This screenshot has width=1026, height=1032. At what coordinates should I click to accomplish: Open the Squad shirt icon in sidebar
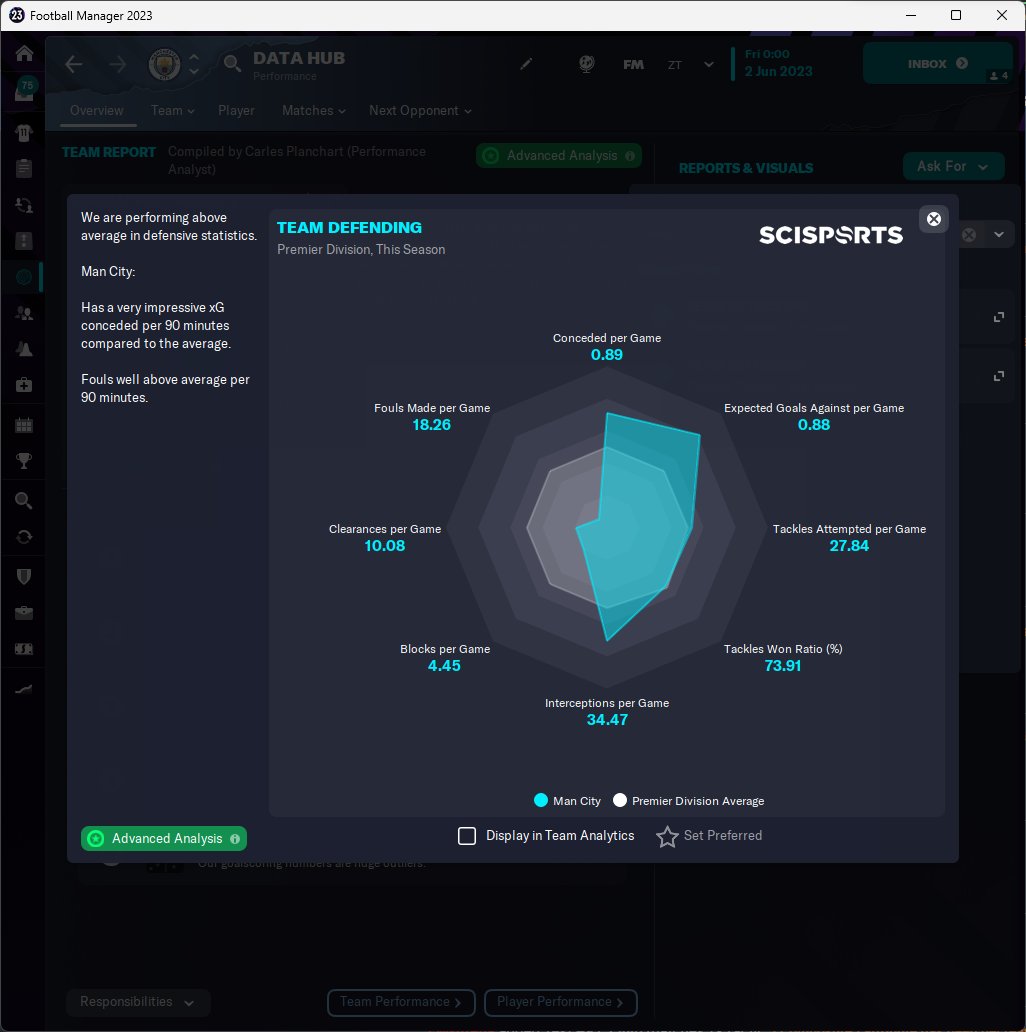click(x=24, y=133)
